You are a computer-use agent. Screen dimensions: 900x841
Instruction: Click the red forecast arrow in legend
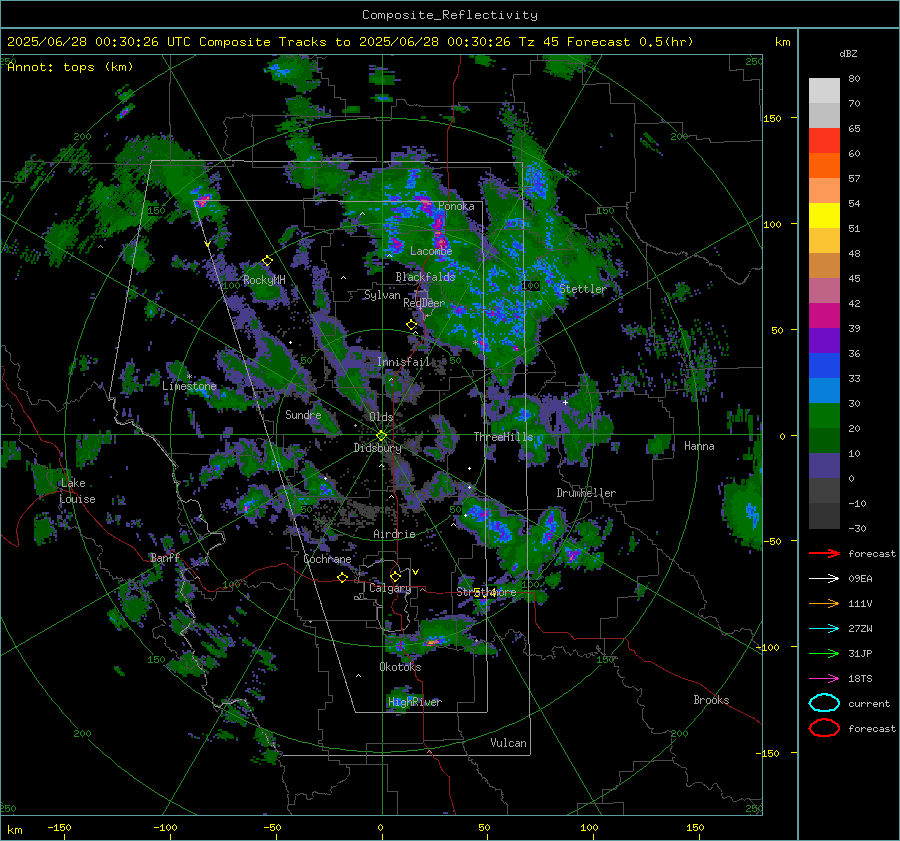(x=824, y=553)
